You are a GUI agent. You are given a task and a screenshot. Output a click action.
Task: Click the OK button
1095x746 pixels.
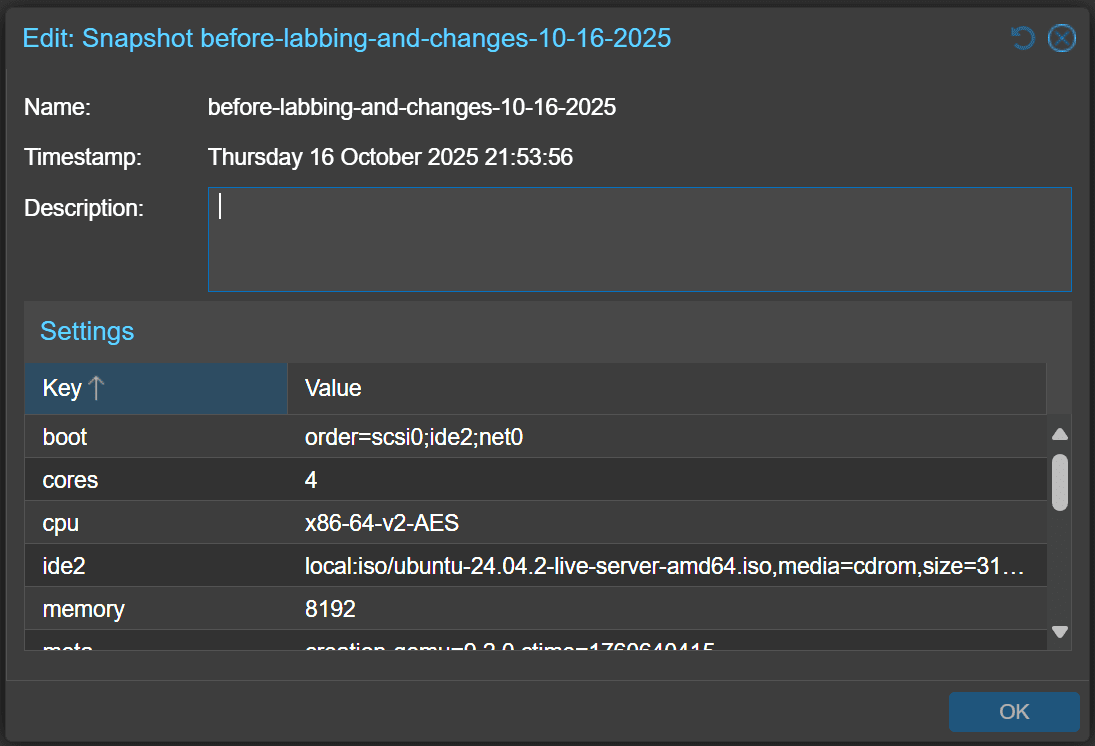1014,711
